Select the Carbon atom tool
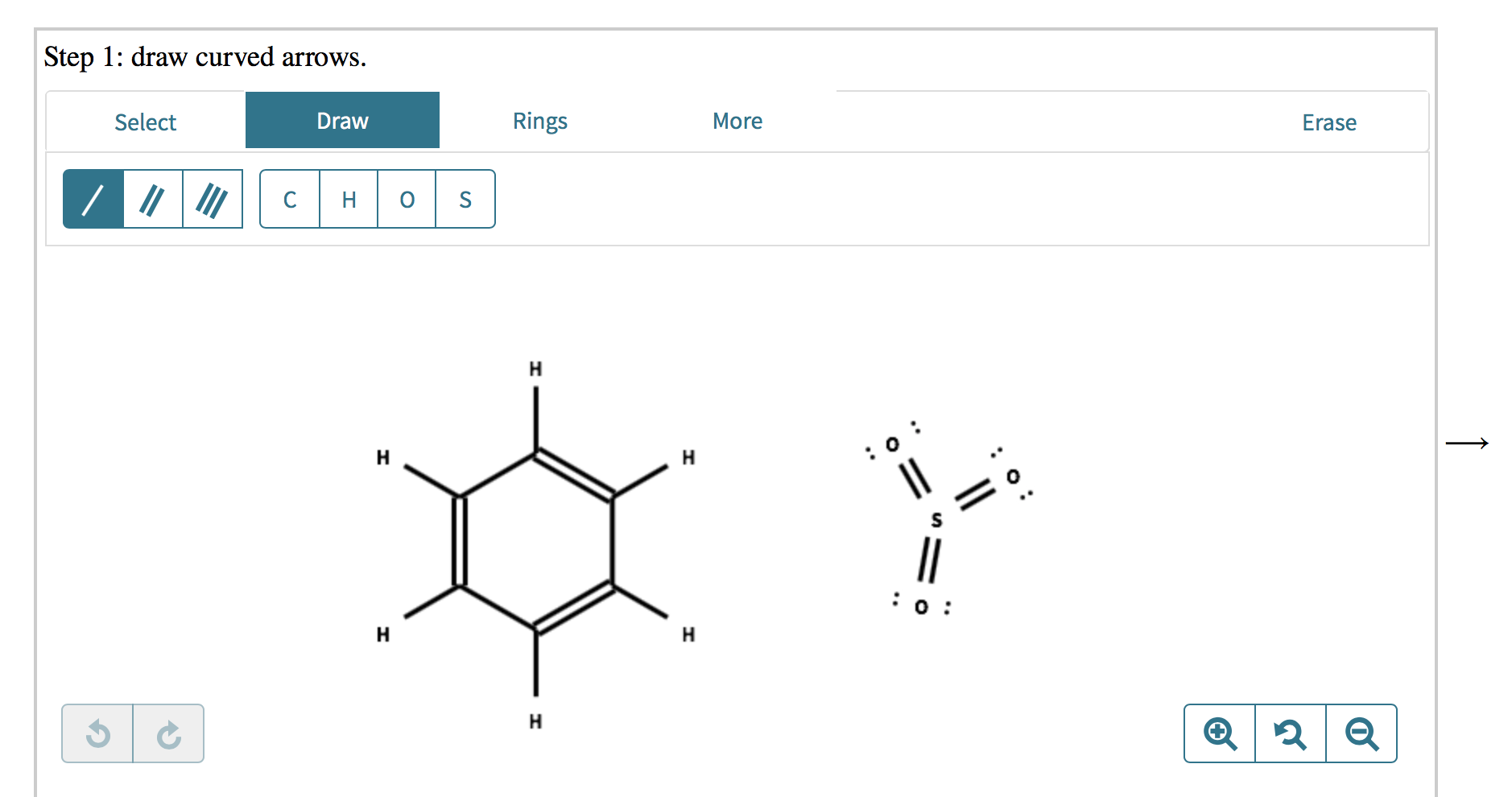The width and height of the screenshot is (1512, 797). click(289, 200)
